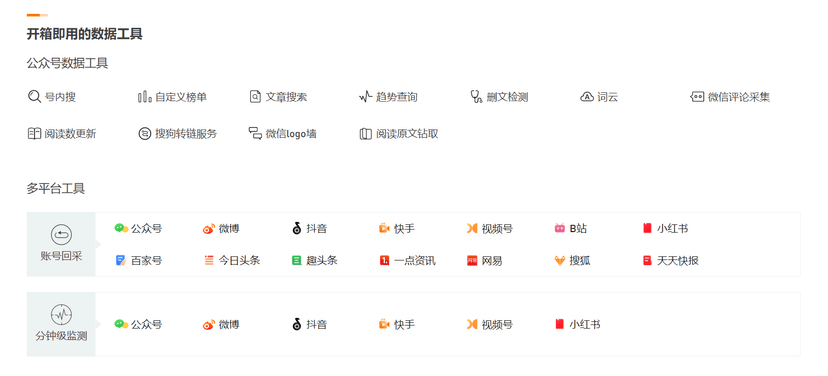Click 搜狐 fox icon
This screenshot has width=828, height=376.
[x=560, y=260]
